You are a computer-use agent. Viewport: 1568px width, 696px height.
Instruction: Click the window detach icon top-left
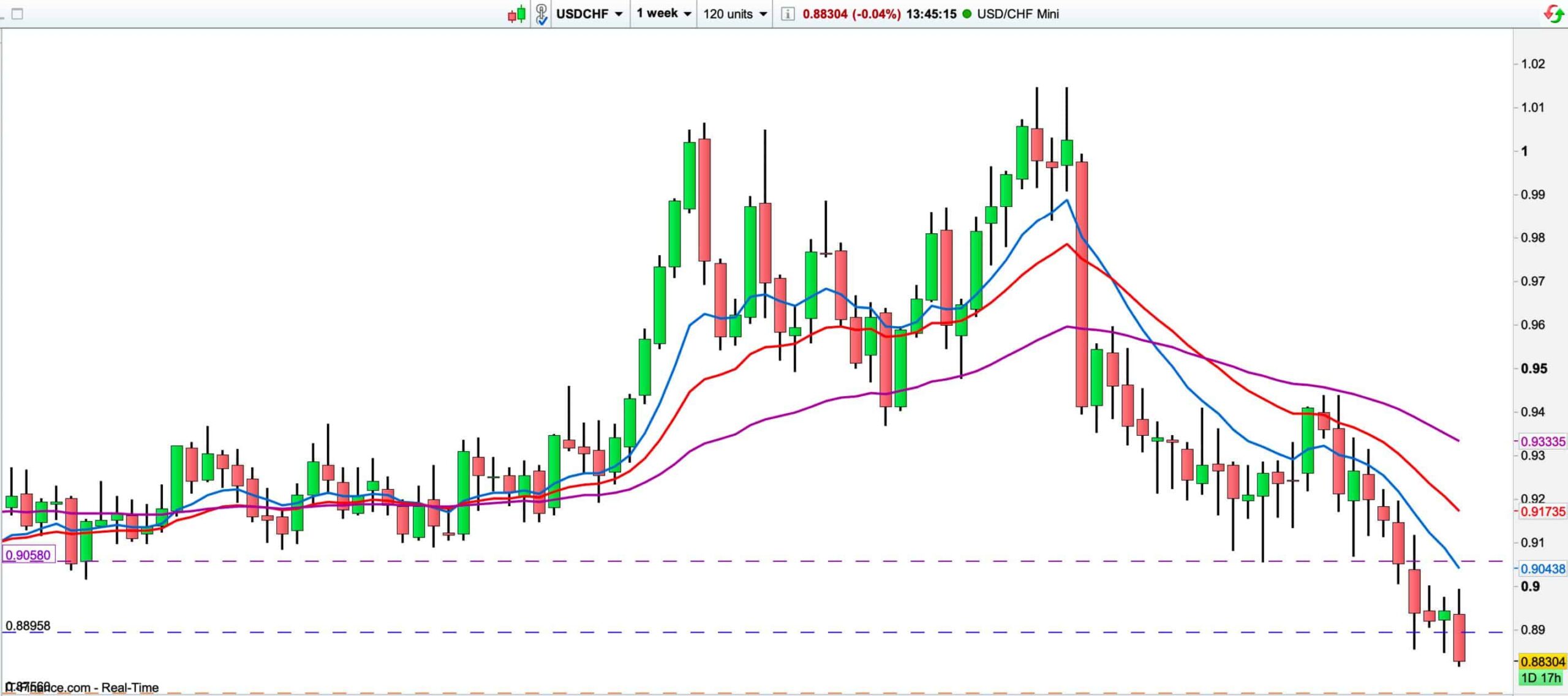point(17,13)
